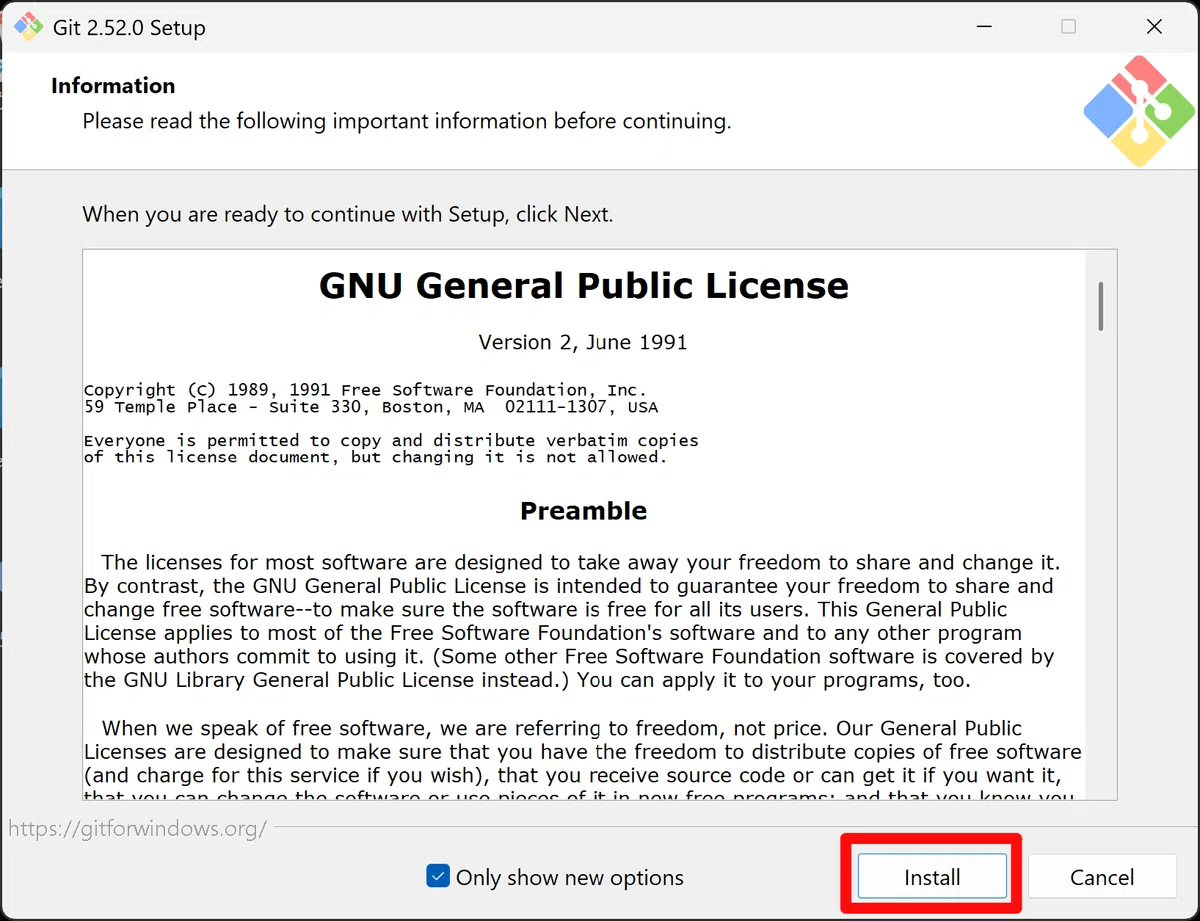The width and height of the screenshot is (1200, 921).
Task: Click the maximize window button
Action: coord(1069,27)
